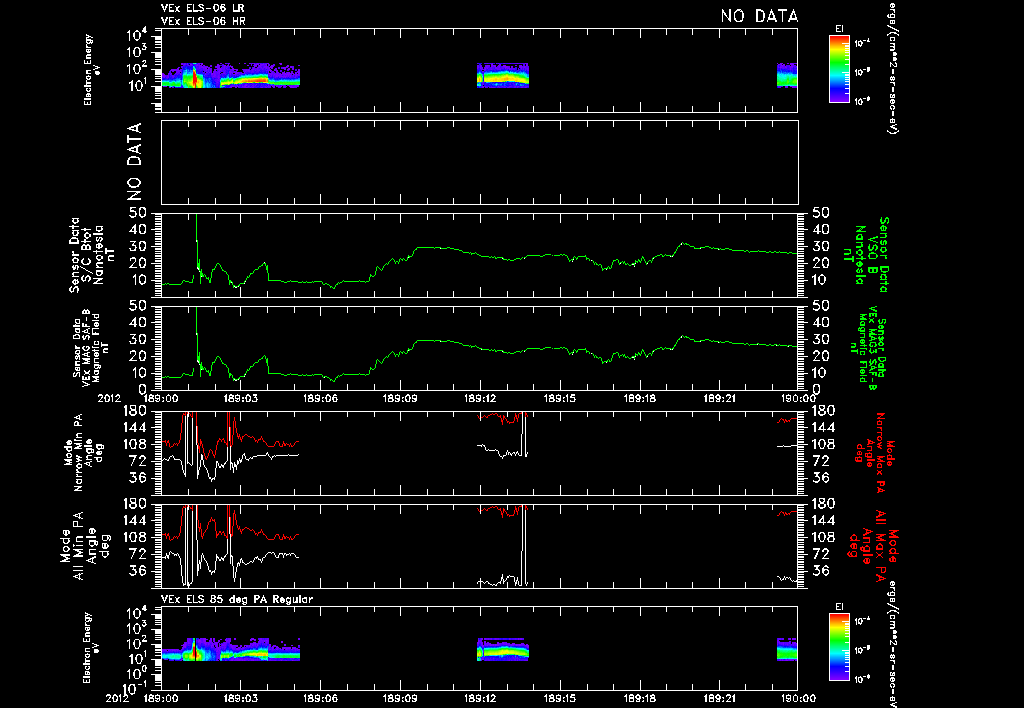Click the '189:12' tick under the MAG SAF-B panel

point(480,397)
